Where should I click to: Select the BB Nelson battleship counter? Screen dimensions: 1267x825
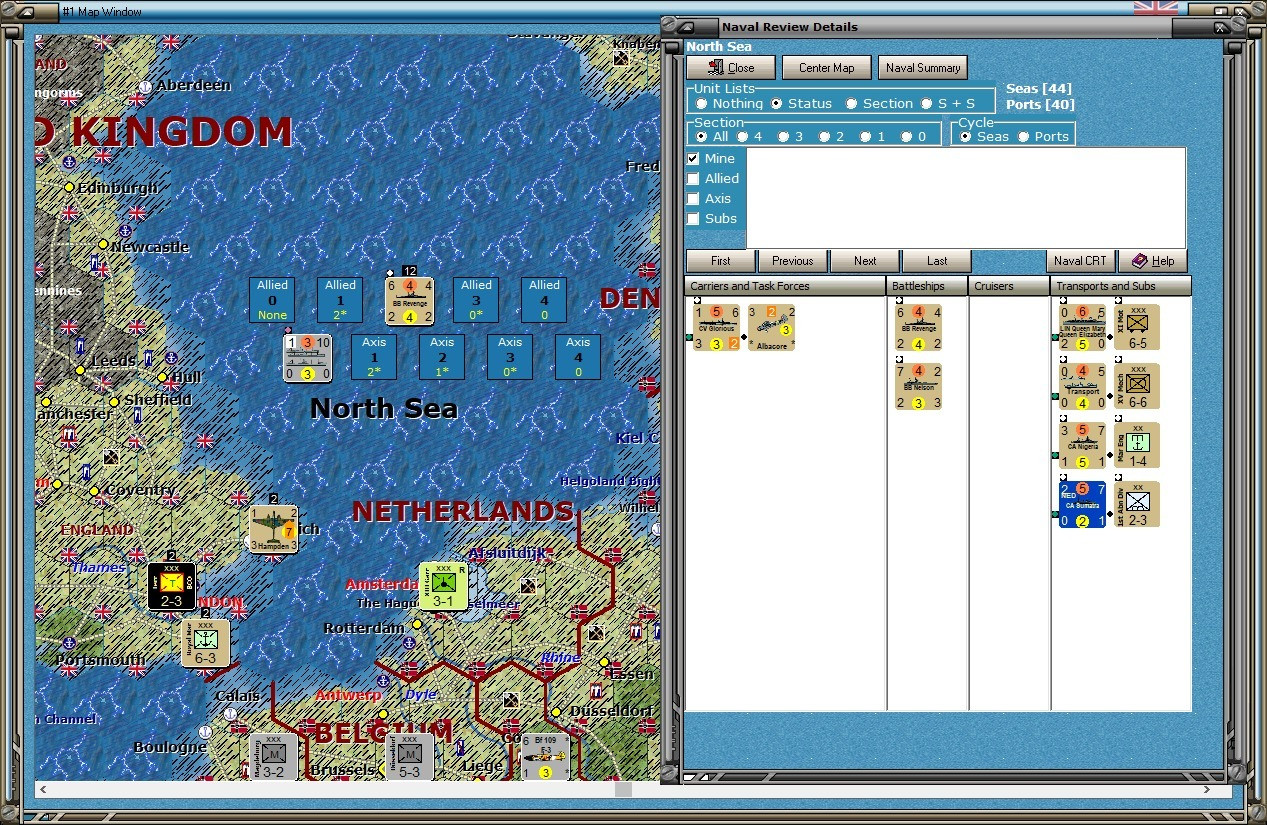[x=917, y=384]
